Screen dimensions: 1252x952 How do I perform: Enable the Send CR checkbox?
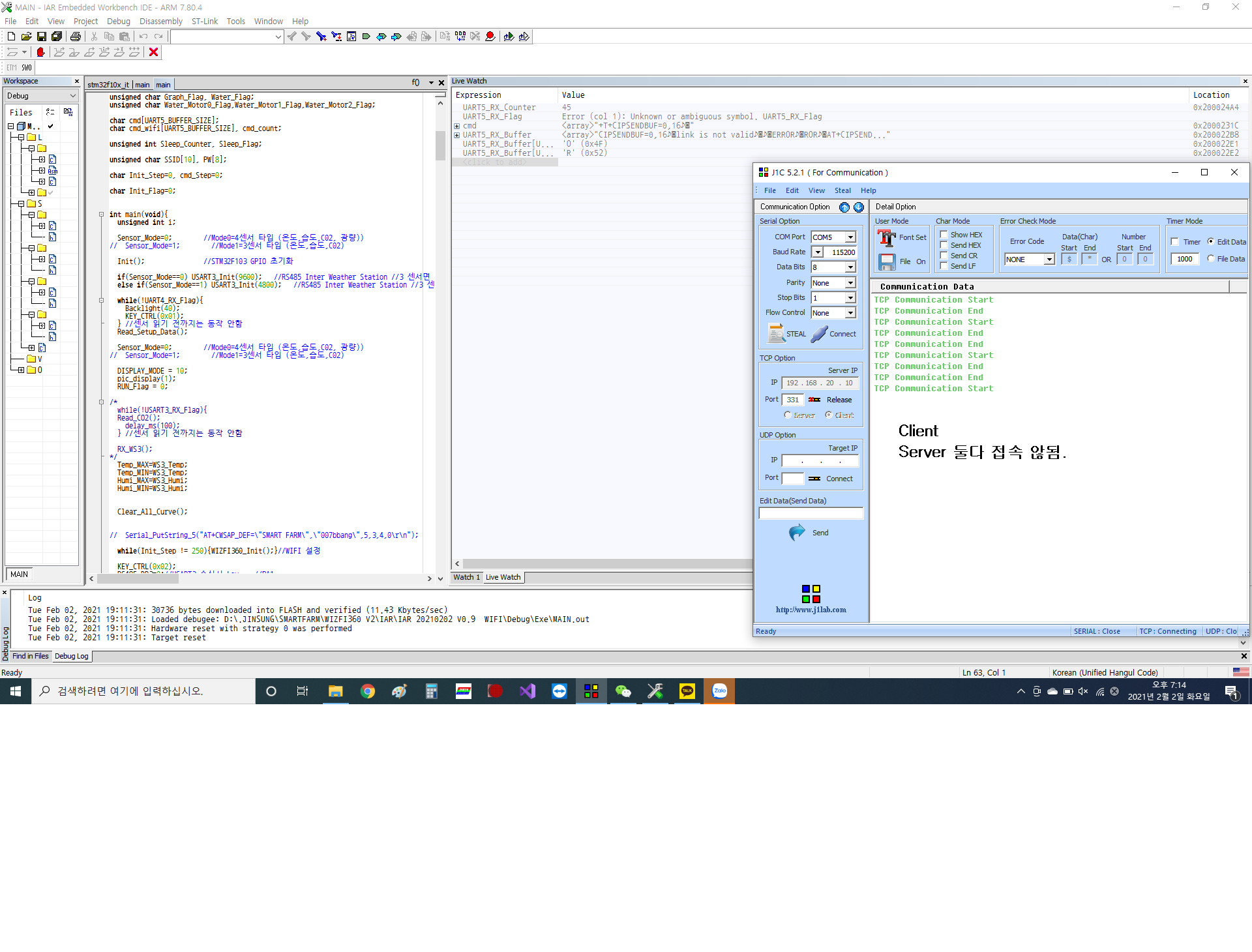[x=944, y=256]
